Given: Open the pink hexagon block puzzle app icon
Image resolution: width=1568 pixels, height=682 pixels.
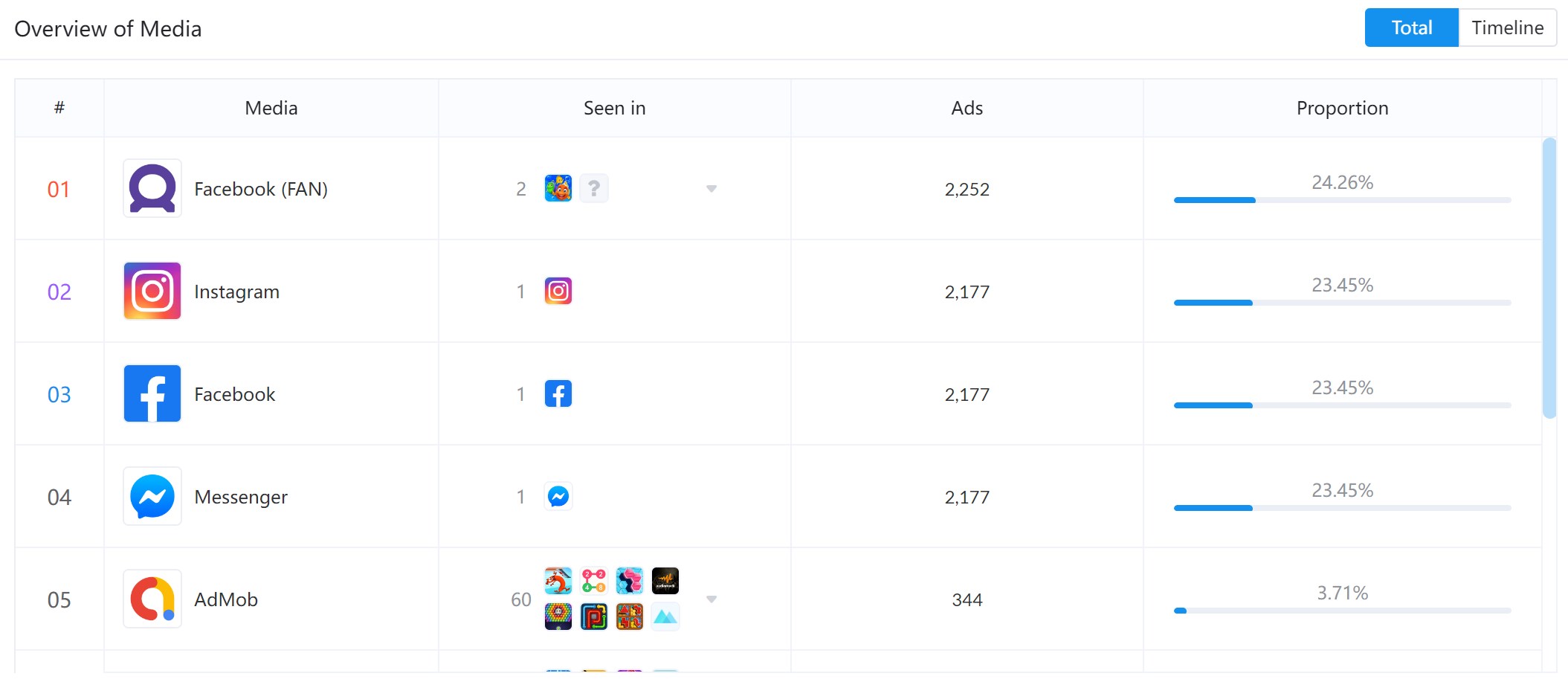Looking at the screenshot, I should [x=630, y=581].
